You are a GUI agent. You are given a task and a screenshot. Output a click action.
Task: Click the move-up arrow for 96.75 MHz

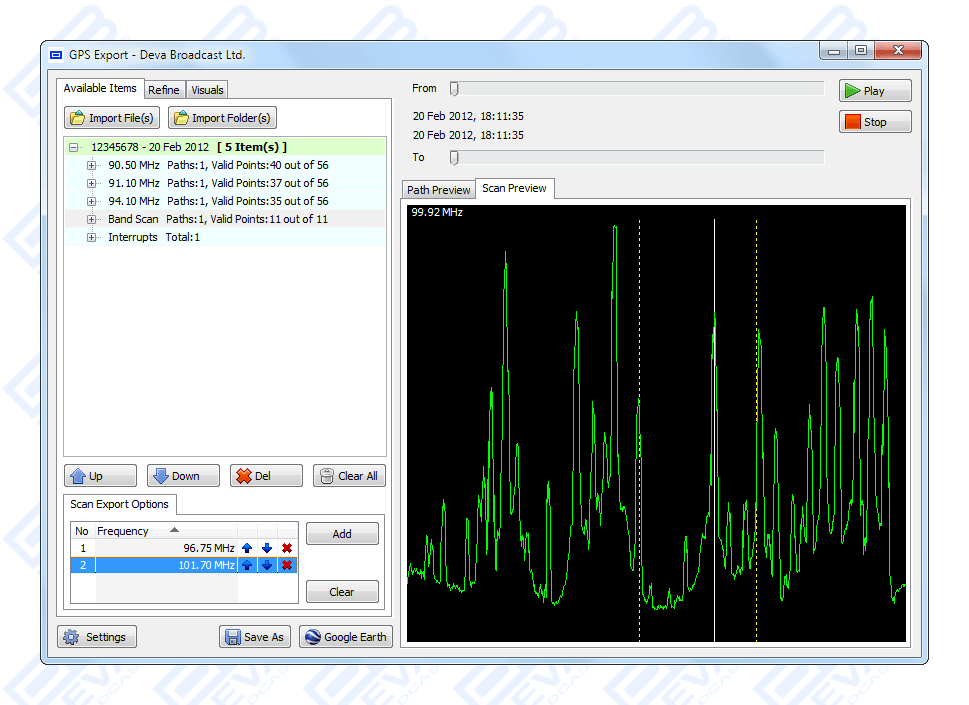coord(247,548)
